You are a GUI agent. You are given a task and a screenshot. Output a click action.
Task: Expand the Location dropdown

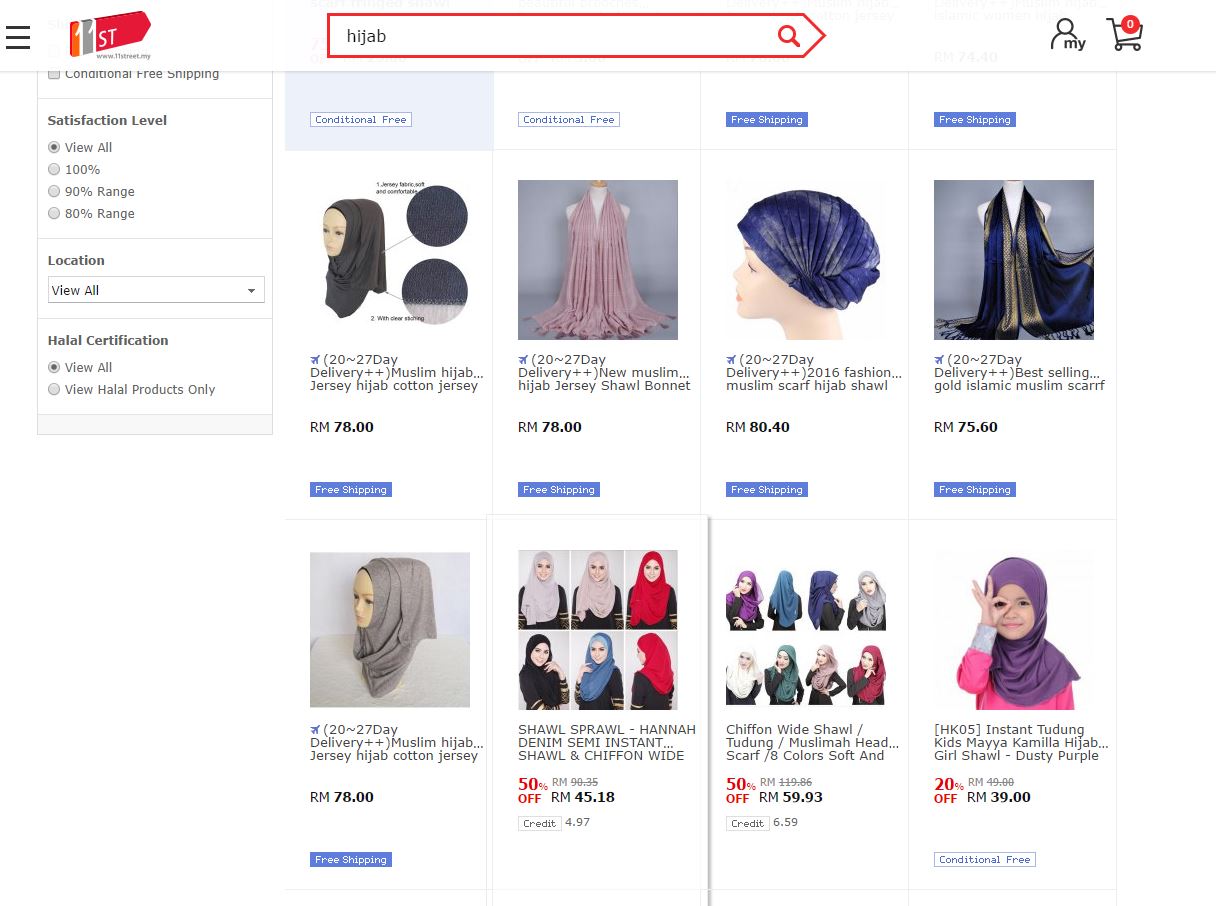click(x=156, y=291)
